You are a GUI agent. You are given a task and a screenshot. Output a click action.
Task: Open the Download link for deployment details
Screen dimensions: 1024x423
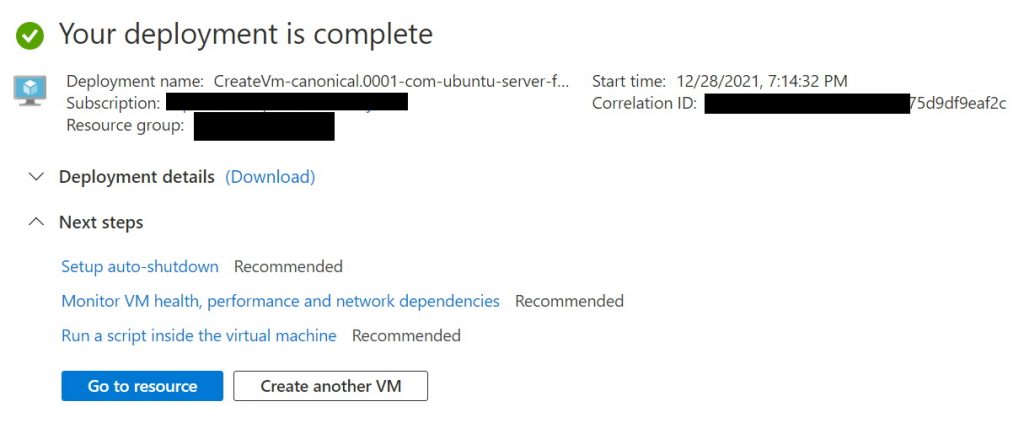tap(270, 177)
